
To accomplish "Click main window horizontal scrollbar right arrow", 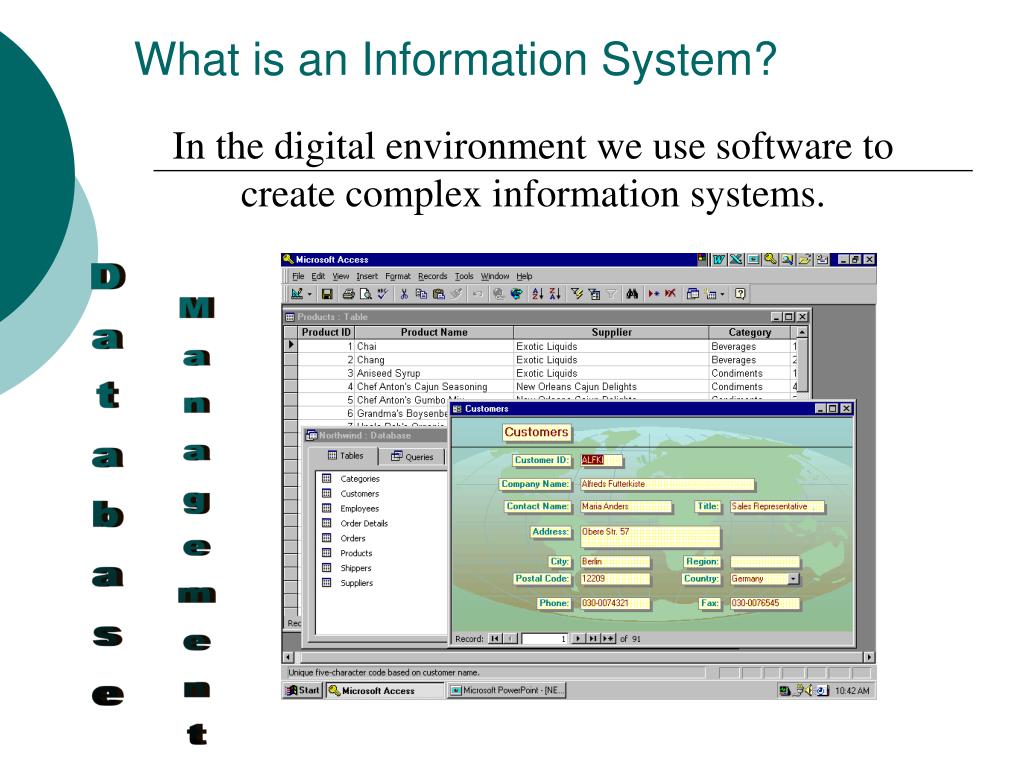I will tap(869, 657).
